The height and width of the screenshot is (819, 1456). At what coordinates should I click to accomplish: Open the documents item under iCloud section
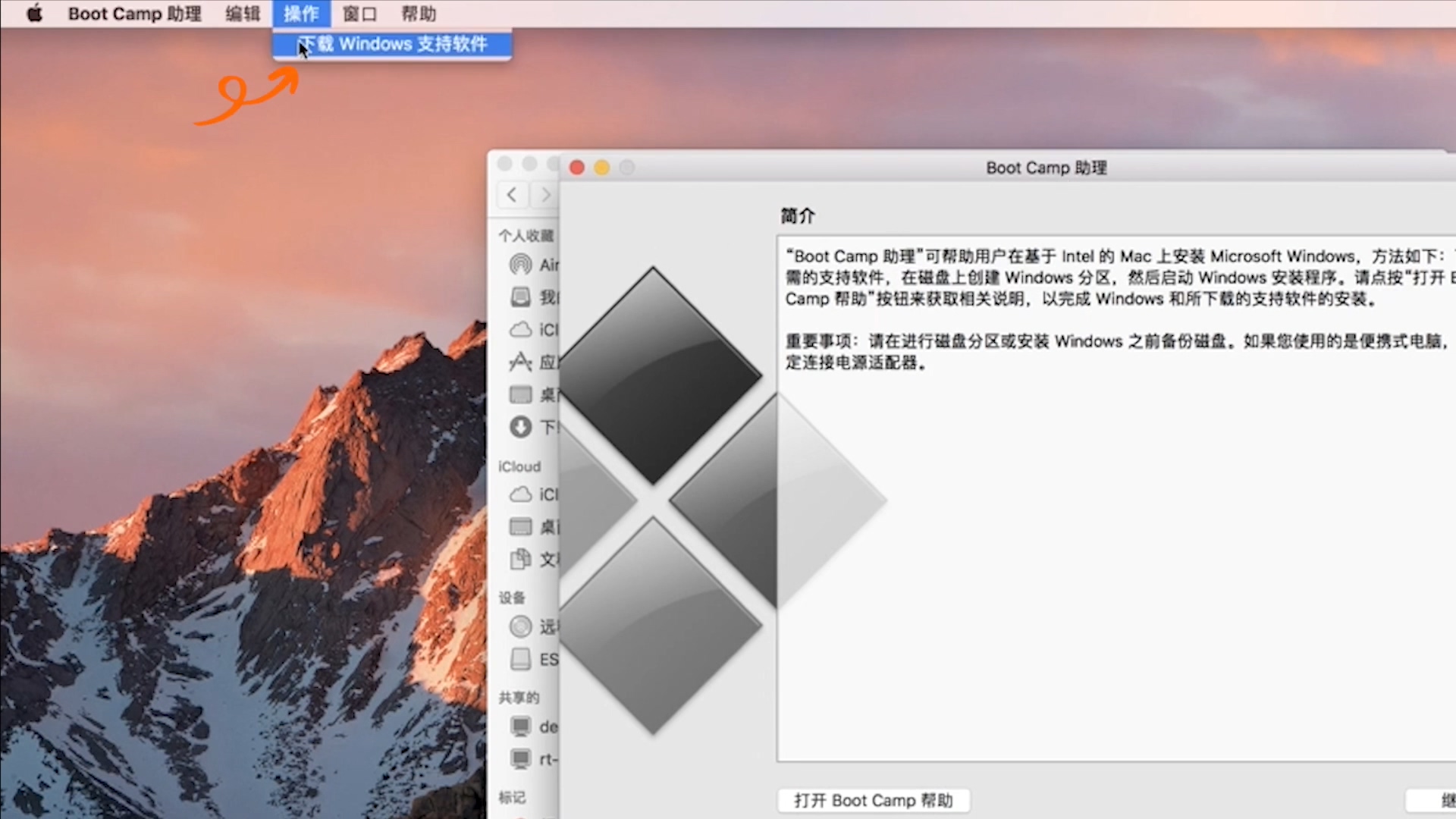point(534,560)
